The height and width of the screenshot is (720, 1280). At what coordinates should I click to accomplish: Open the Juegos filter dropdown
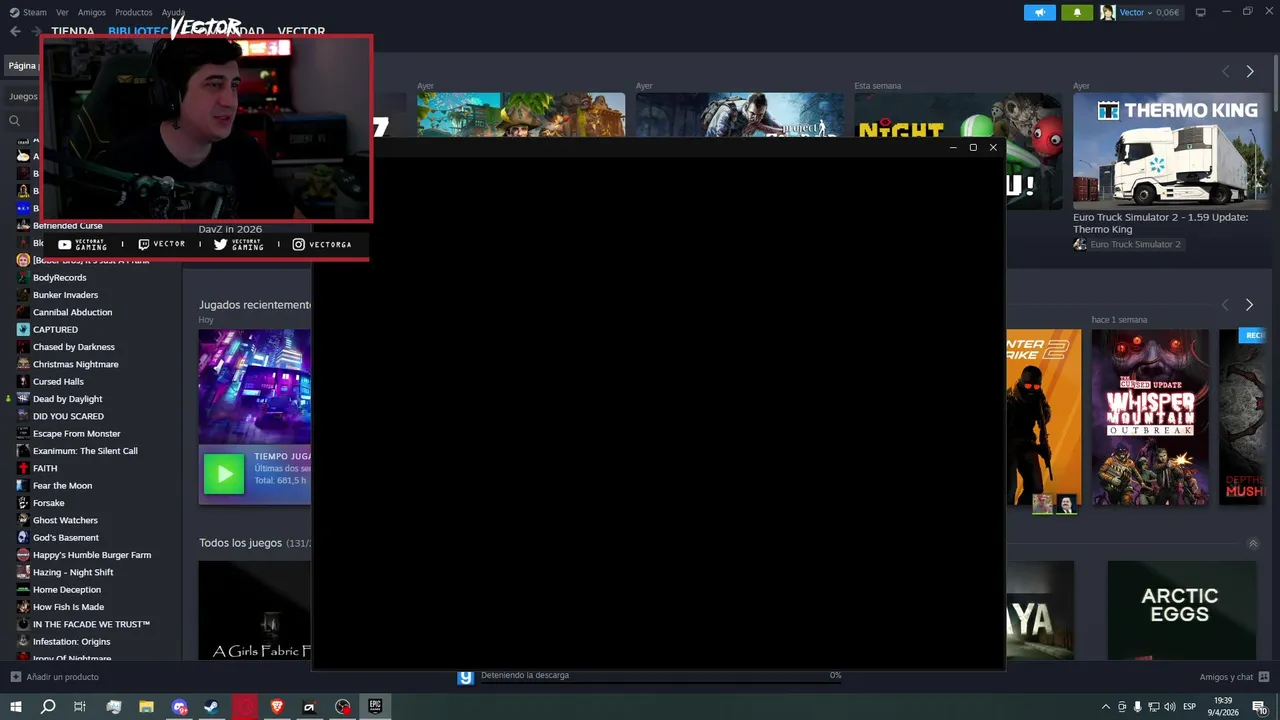(23, 97)
